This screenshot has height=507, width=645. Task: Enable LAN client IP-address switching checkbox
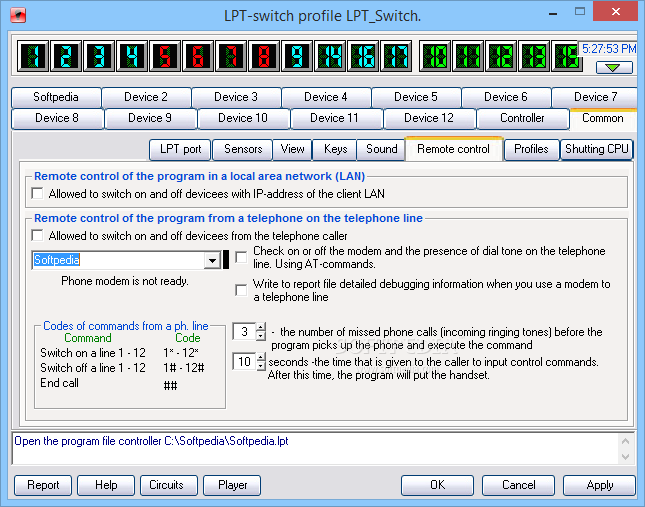pyautogui.click(x=37, y=193)
